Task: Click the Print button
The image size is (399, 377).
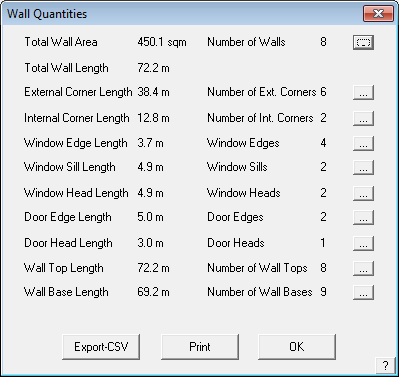Action: [200, 347]
